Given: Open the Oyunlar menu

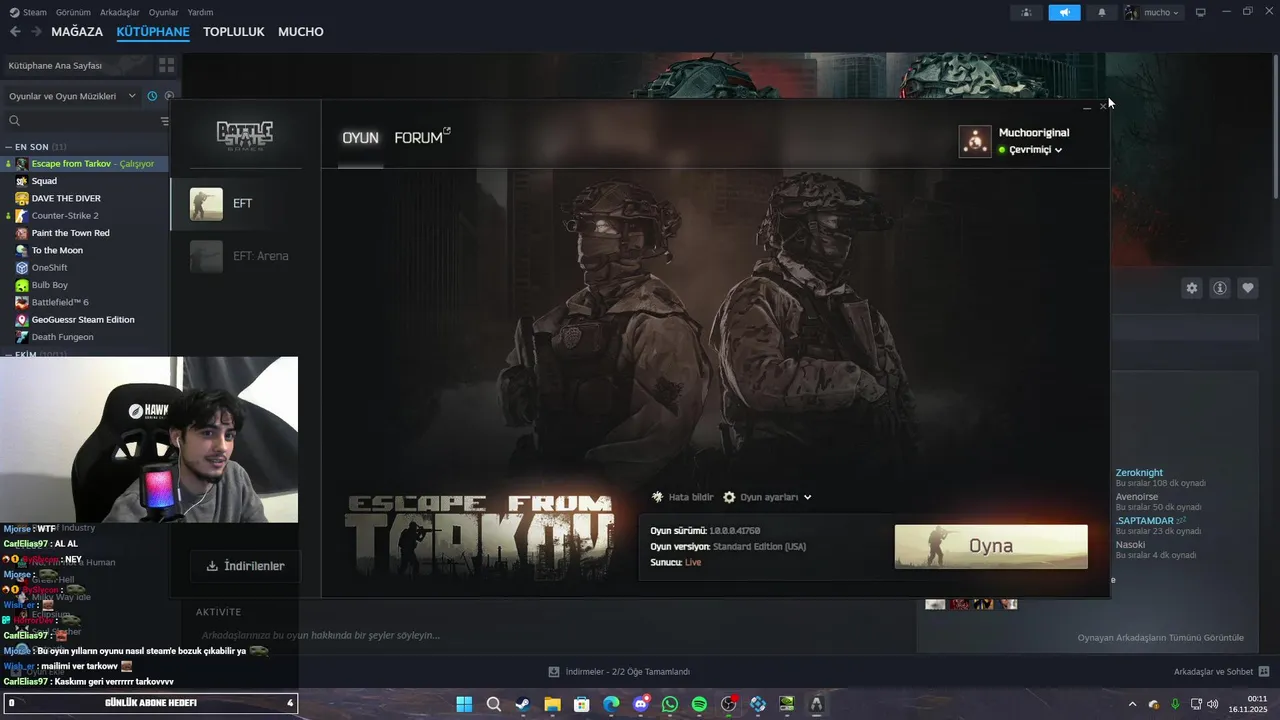Looking at the screenshot, I should coord(164,12).
